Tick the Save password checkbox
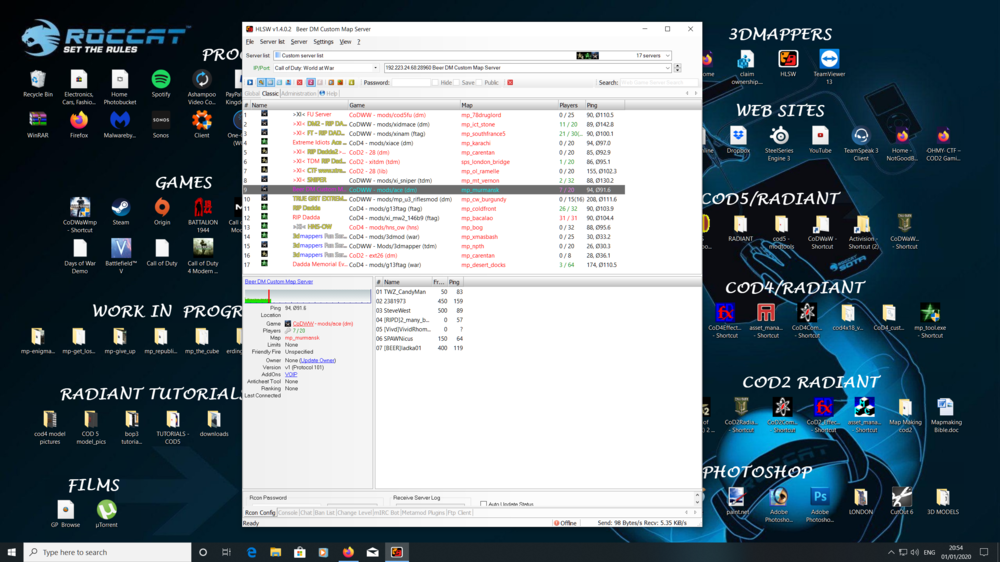This screenshot has width=1000, height=562. click(x=457, y=83)
